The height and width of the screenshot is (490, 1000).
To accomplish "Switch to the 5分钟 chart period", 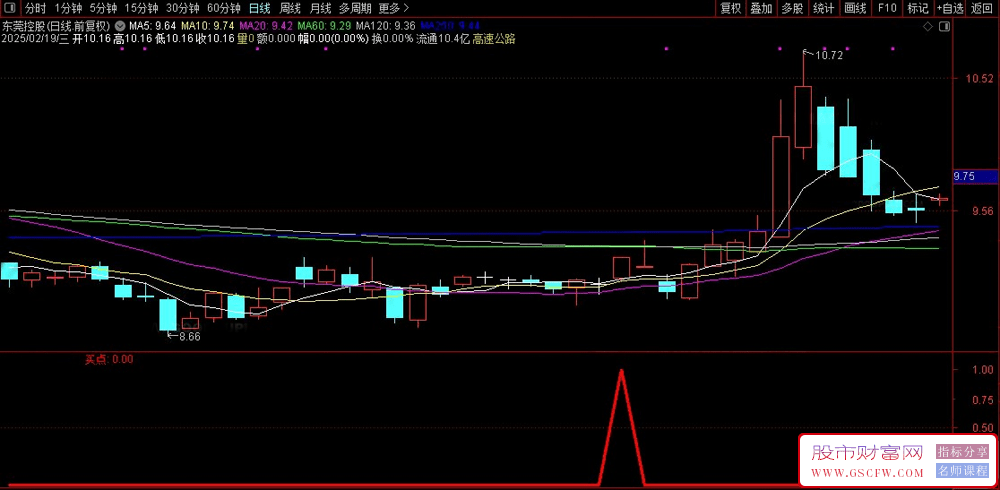I will 103,8.
